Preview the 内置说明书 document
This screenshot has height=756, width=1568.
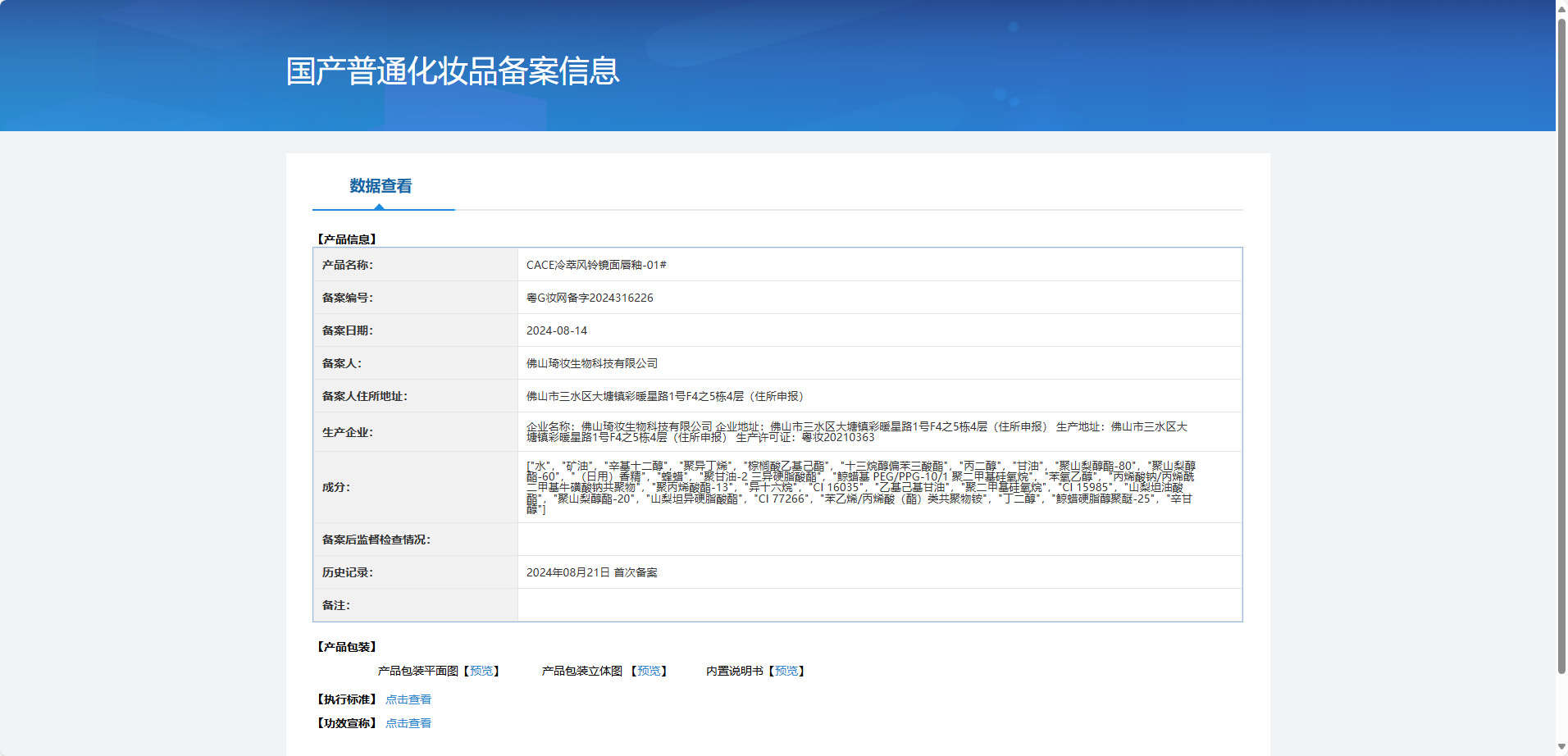pos(786,671)
